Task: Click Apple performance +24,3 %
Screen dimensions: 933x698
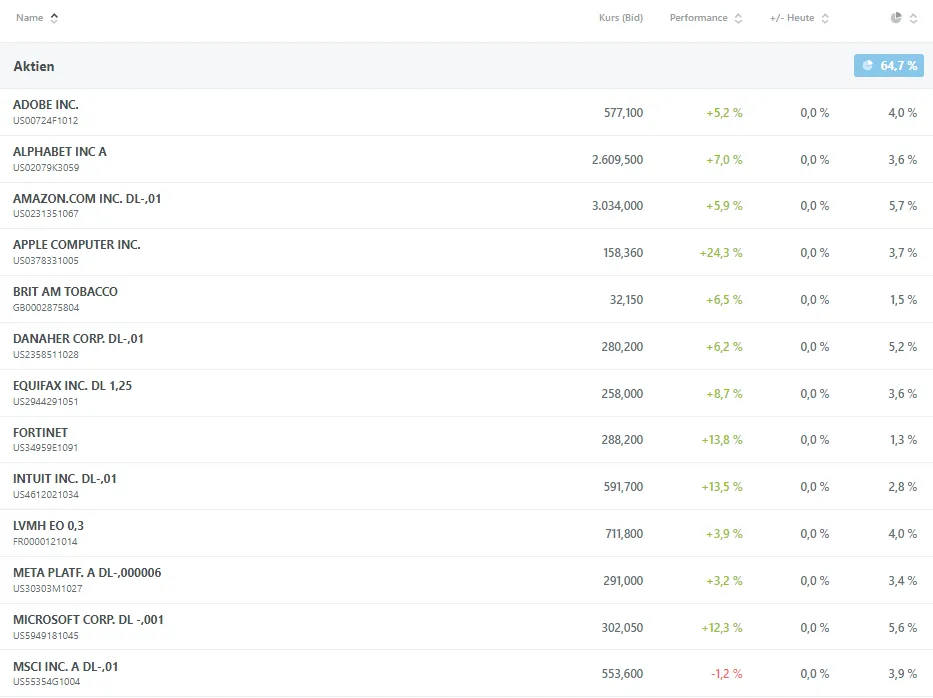Action: [721, 253]
